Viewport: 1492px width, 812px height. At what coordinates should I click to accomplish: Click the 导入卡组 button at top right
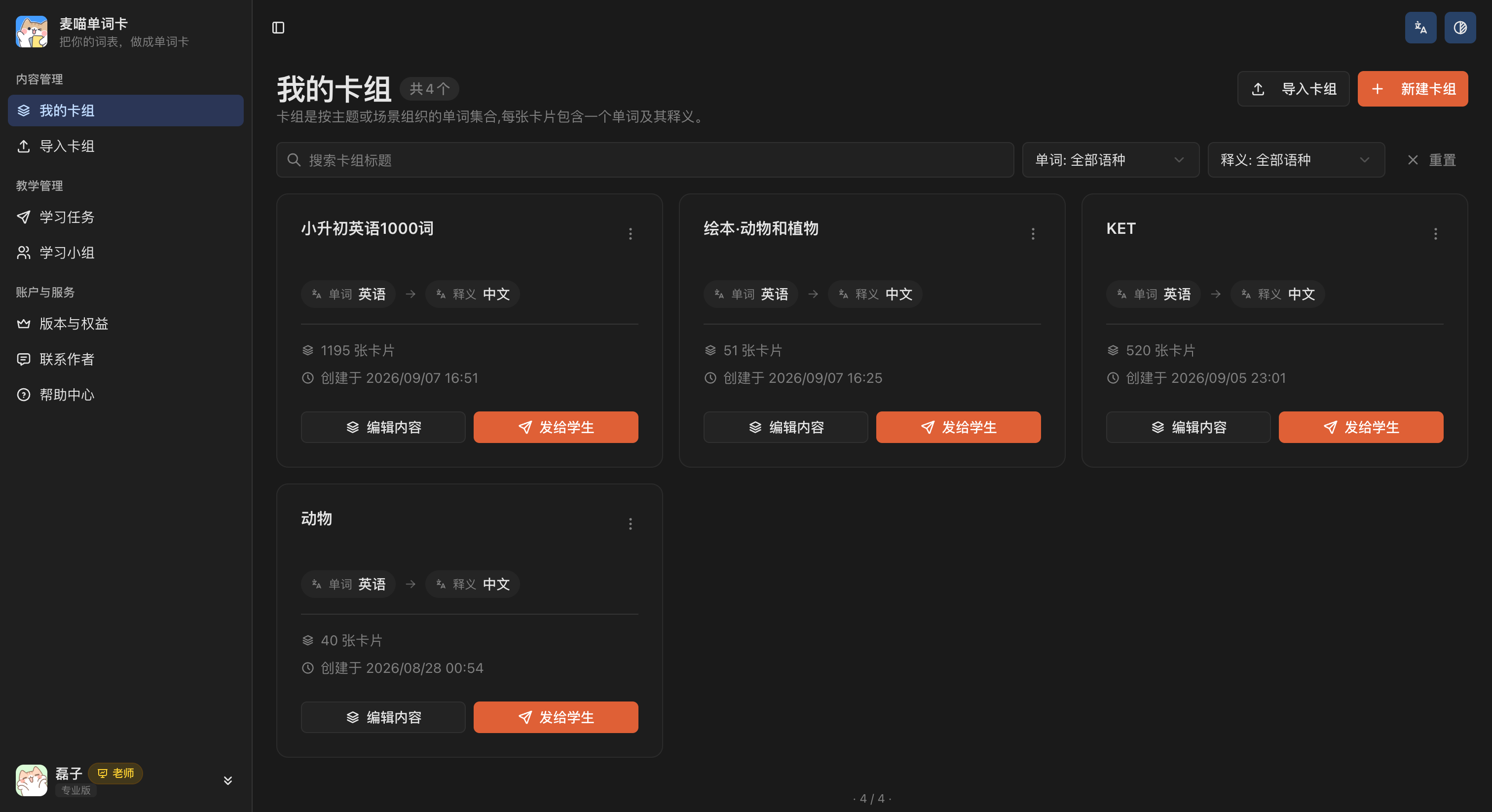point(1293,89)
